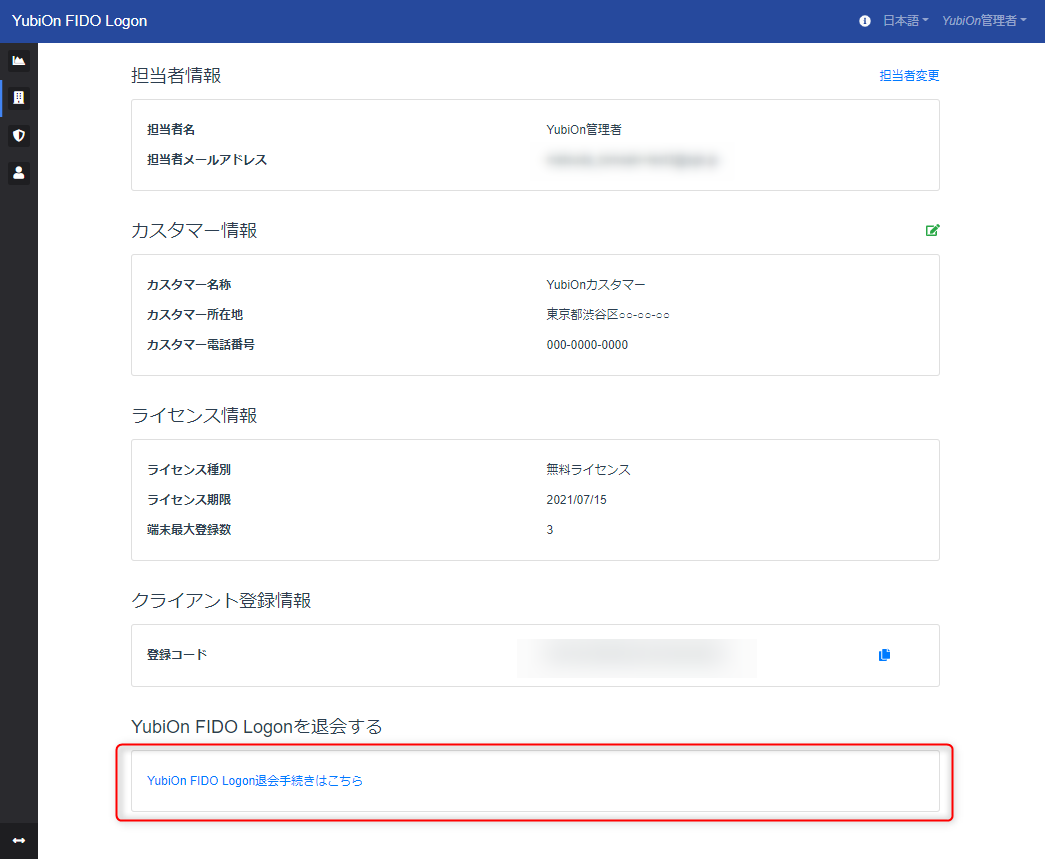1045x859 pixels.
Task: Click the カスタマー所在地 label
Action: [195, 315]
